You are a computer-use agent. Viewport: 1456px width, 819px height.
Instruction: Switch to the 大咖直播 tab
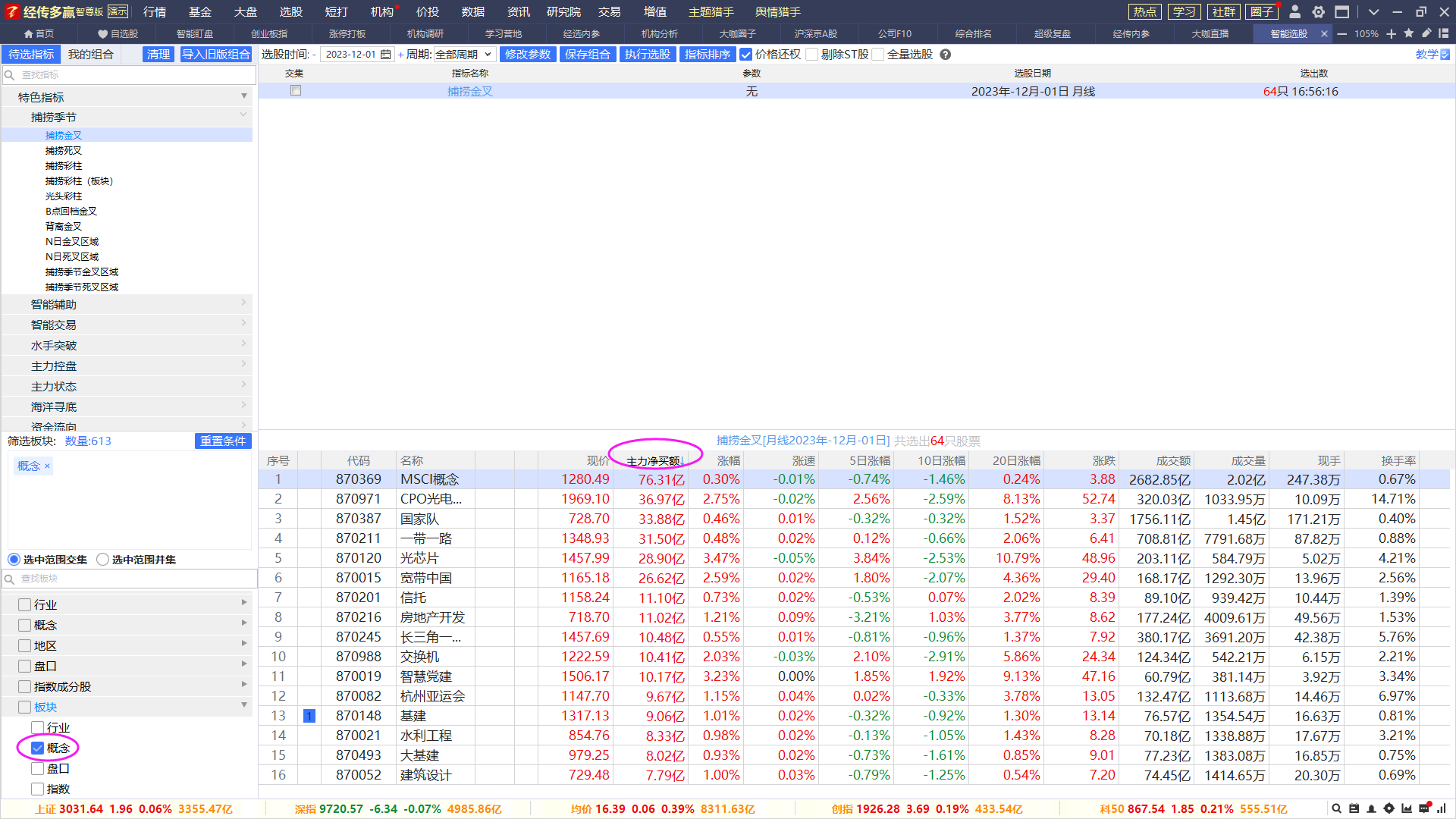point(1210,34)
